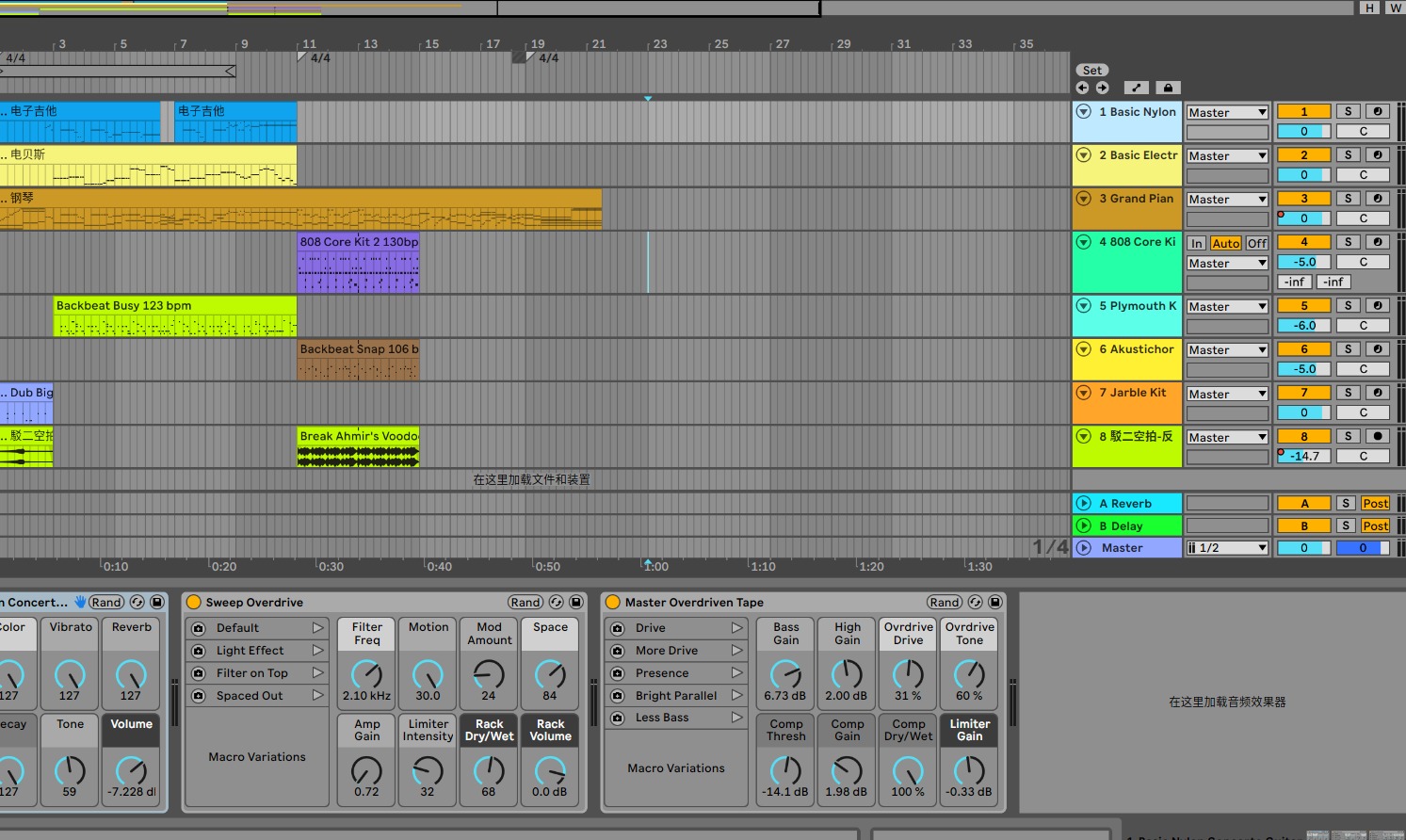
Task: Click the W button at top right
Action: click(x=1395, y=8)
